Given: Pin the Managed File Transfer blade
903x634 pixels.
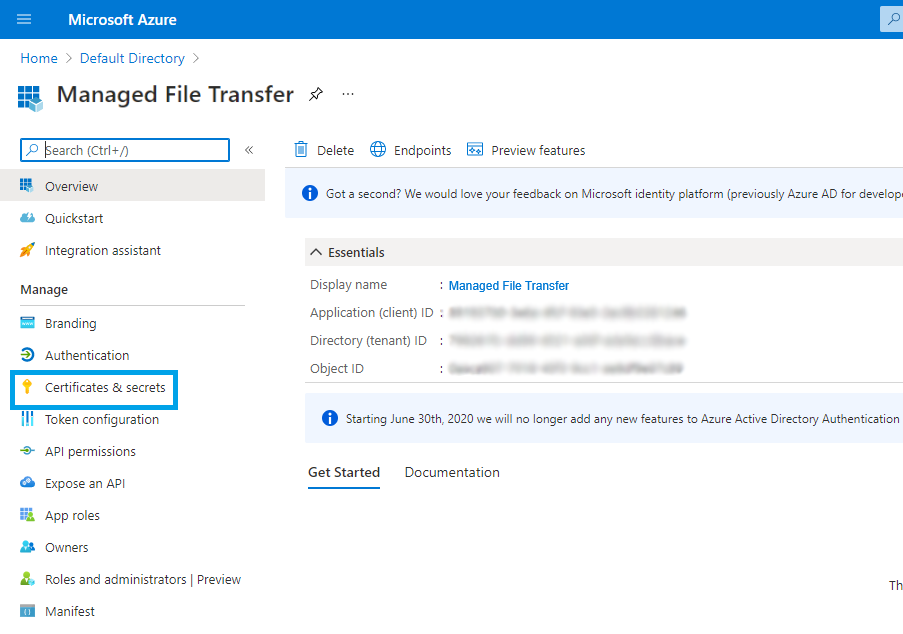Looking at the screenshot, I should (316, 94).
